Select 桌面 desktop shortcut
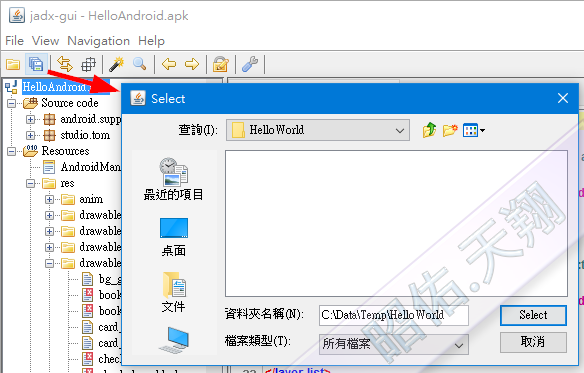 point(174,237)
